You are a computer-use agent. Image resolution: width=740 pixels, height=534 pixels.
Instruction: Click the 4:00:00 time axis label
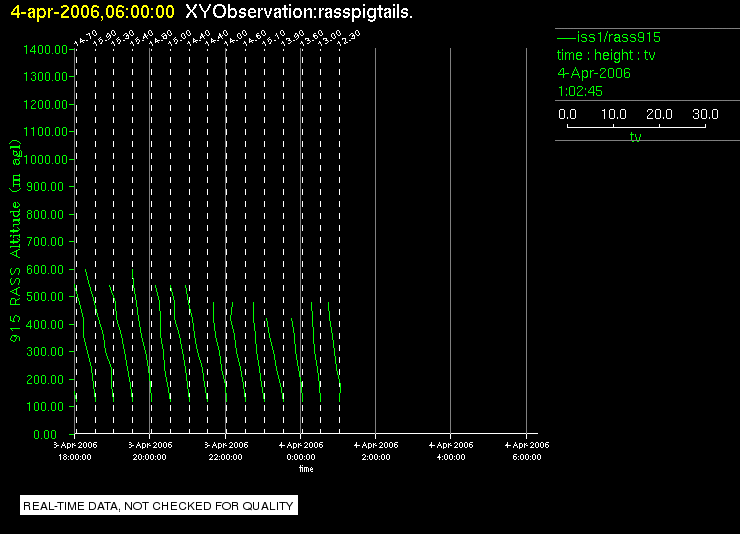[451, 457]
